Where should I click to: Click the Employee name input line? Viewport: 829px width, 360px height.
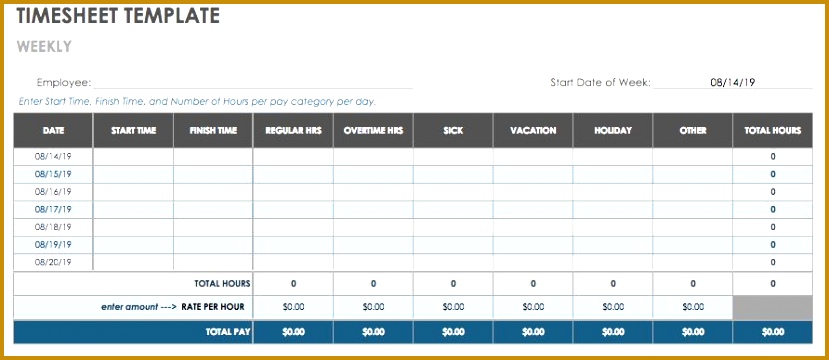(253, 82)
